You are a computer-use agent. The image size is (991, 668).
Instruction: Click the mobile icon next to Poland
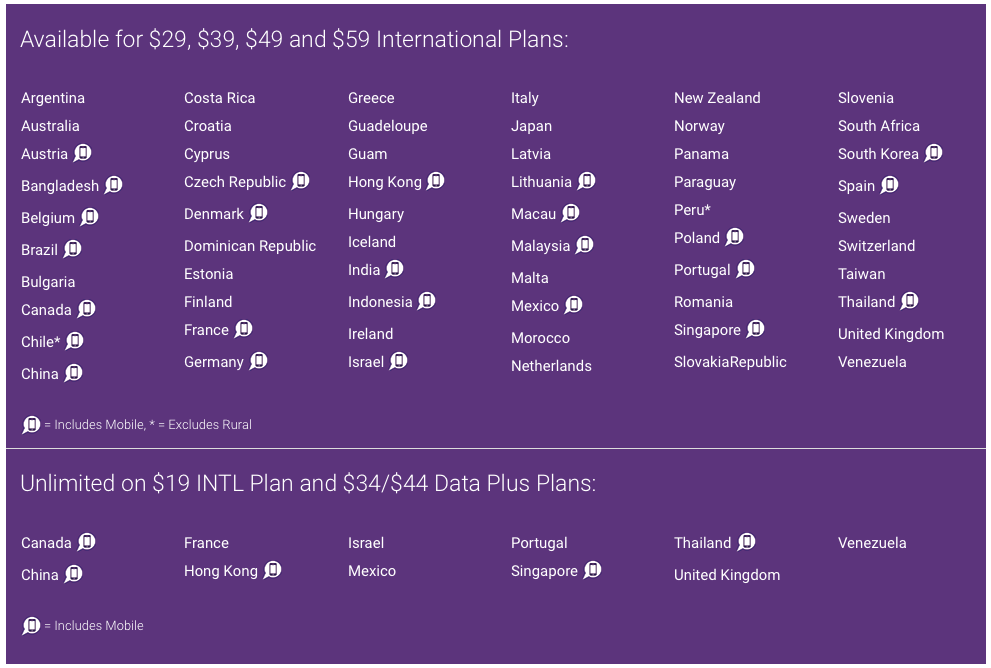pos(734,238)
